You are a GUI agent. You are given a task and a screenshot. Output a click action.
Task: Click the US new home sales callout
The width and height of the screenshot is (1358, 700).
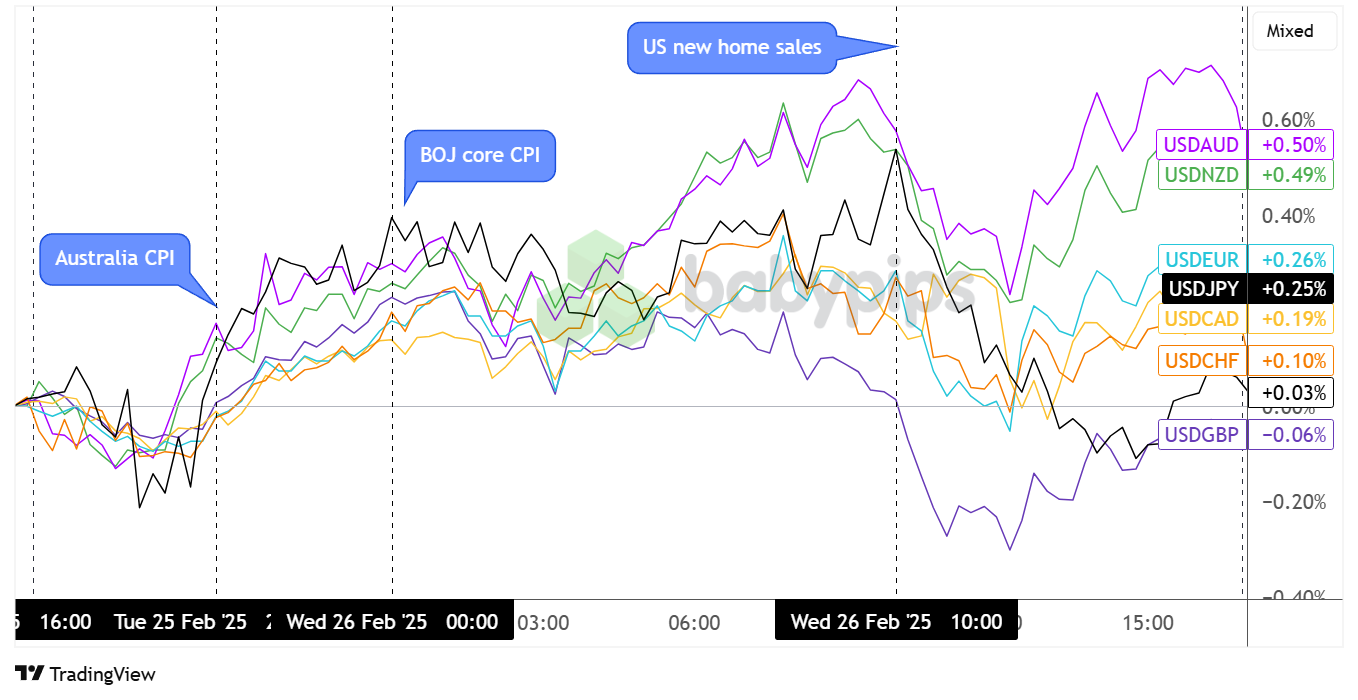[x=731, y=47]
